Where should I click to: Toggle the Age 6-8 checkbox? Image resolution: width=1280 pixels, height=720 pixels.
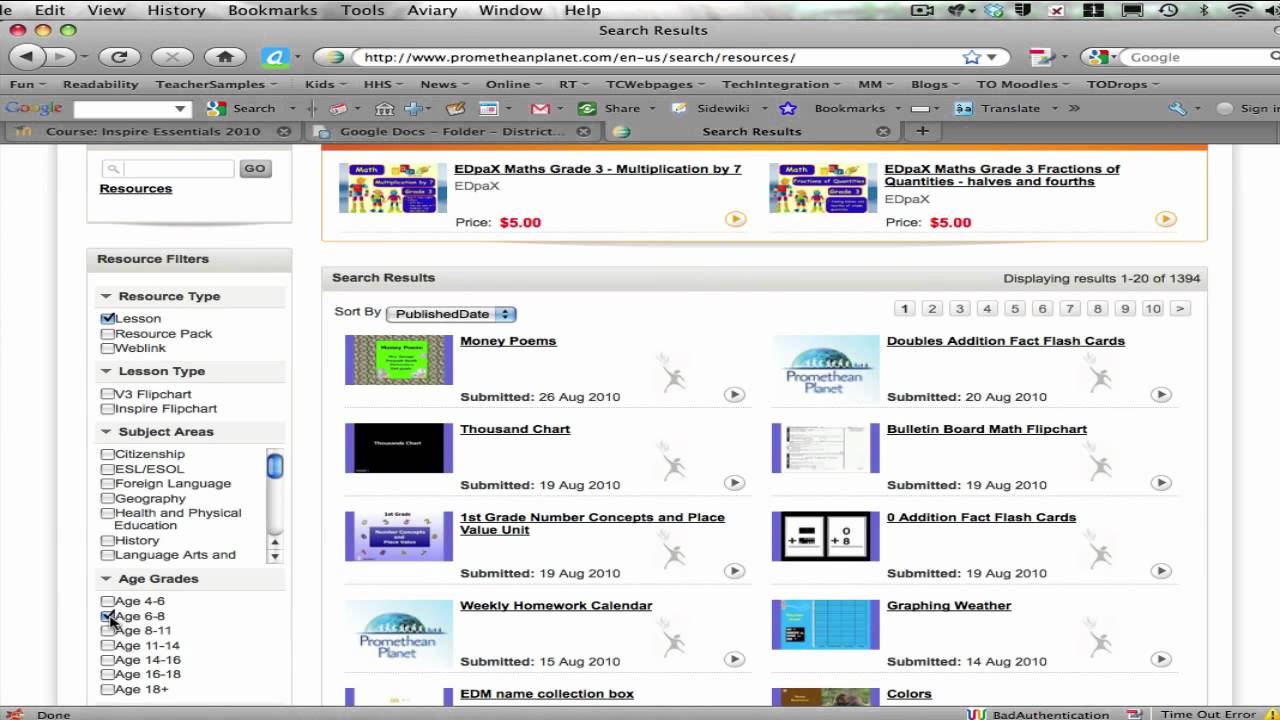pyautogui.click(x=107, y=616)
